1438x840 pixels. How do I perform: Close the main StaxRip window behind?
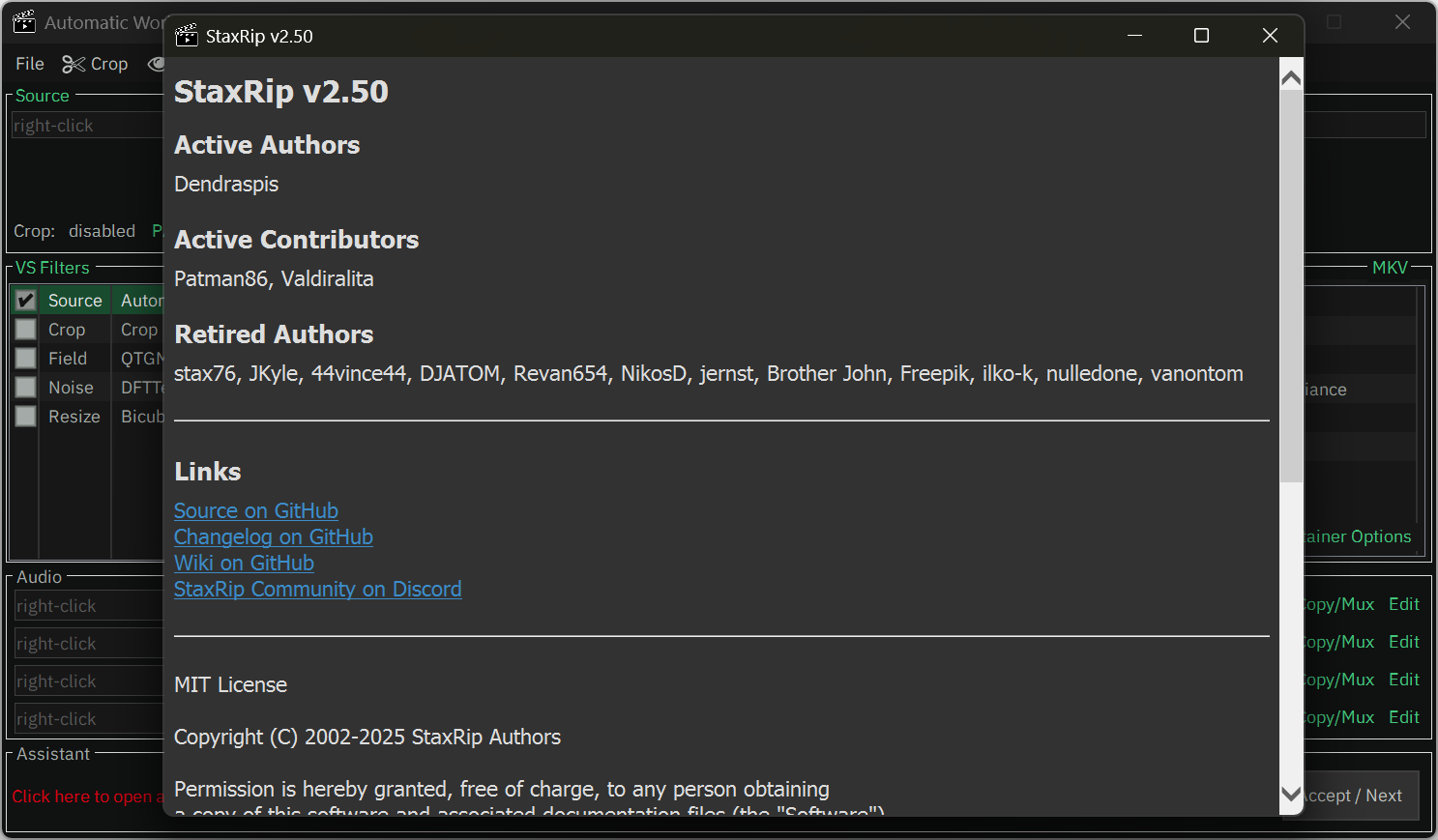pyautogui.click(x=1402, y=22)
